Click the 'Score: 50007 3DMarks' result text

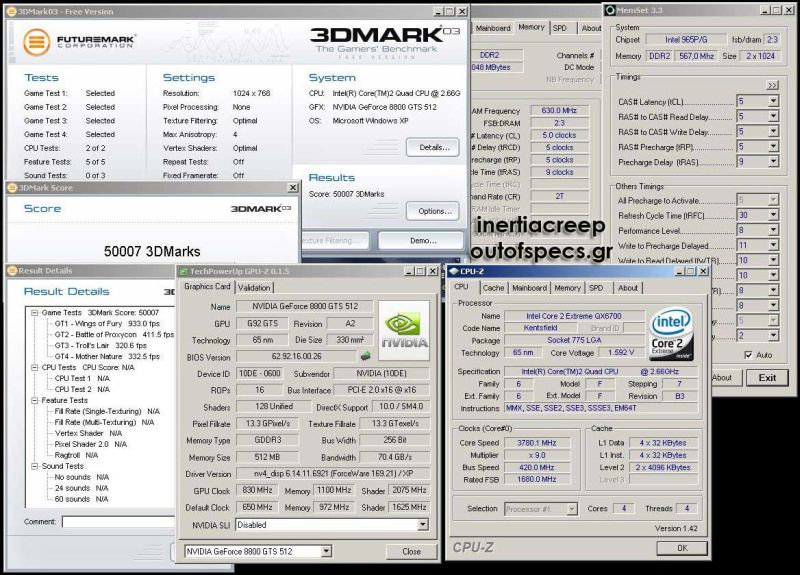coord(346,194)
